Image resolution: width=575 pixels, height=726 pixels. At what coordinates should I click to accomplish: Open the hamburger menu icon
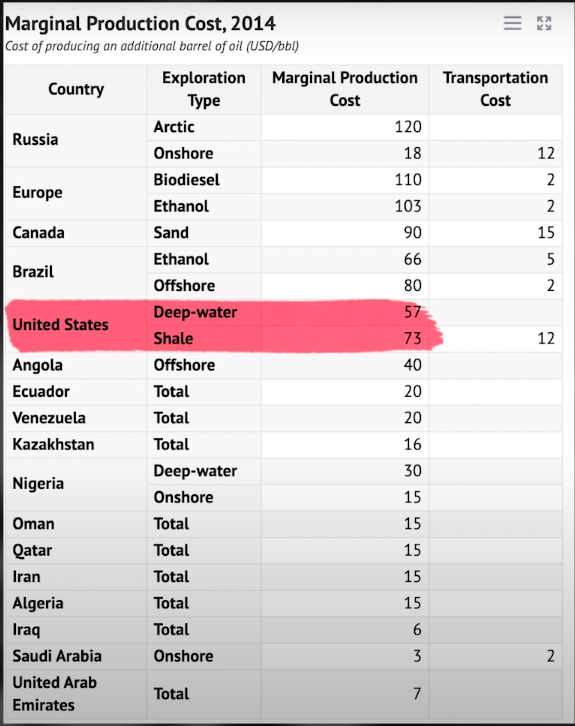click(512, 23)
